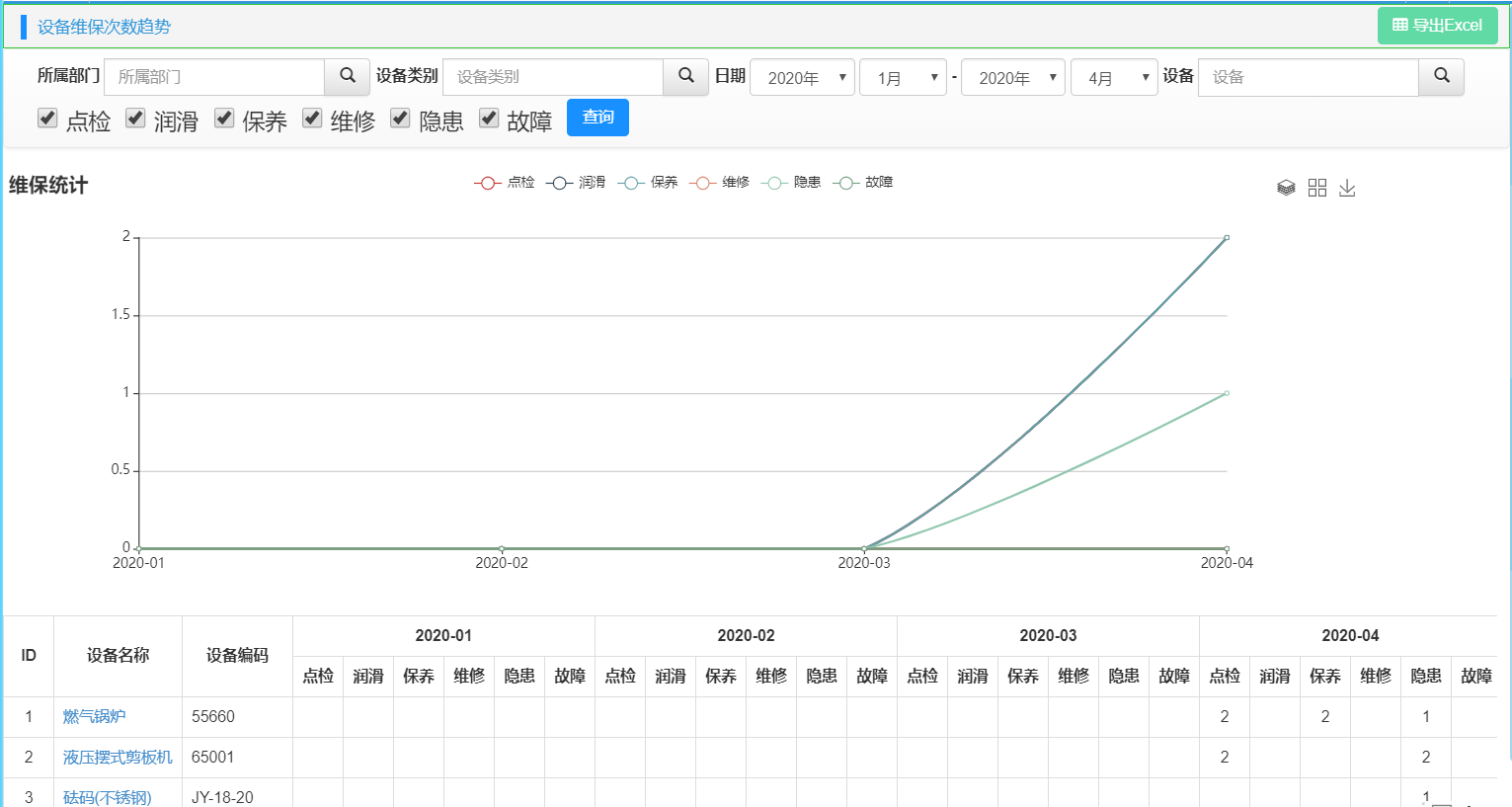
Task: Click 液压摆式剪板机 row 2020-04 点检 value 2
Action: (x=1225, y=758)
